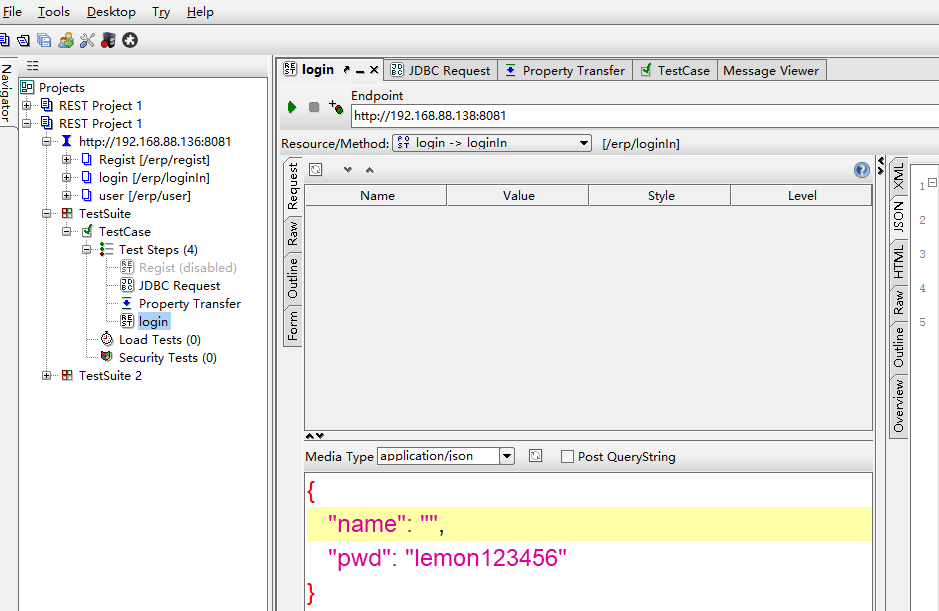Expand the Regist [/erp/regist] resource node
939x611 pixels.
click(x=67, y=160)
